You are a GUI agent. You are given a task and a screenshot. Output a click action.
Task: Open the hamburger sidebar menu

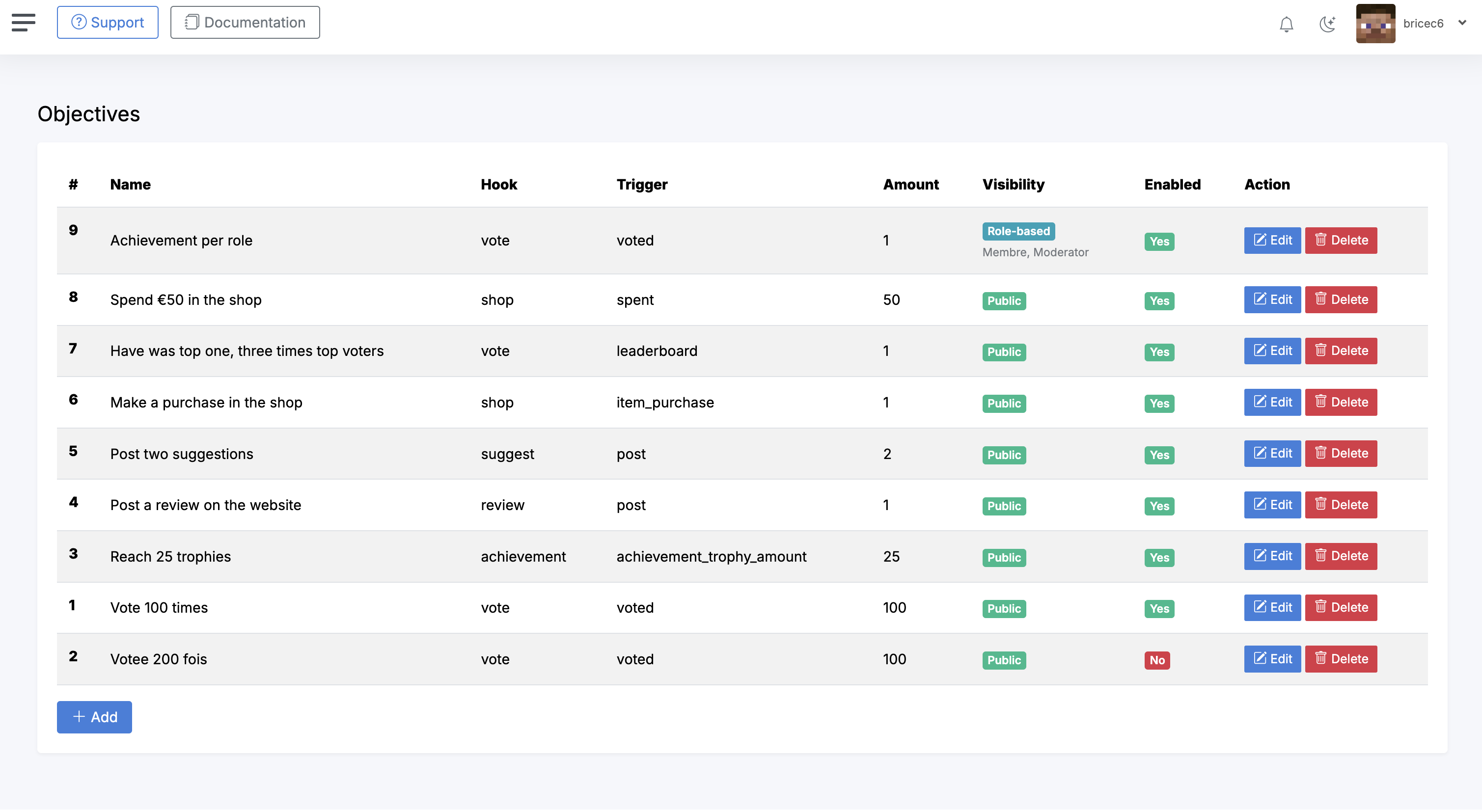click(24, 23)
